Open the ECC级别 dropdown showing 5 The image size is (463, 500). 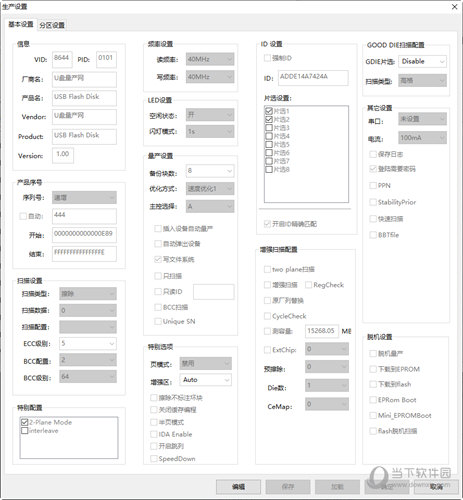coord(88,343)
